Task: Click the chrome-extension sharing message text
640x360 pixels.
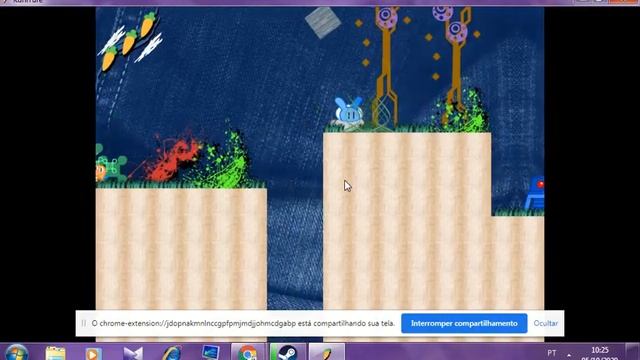Action: tap(243, 323)
